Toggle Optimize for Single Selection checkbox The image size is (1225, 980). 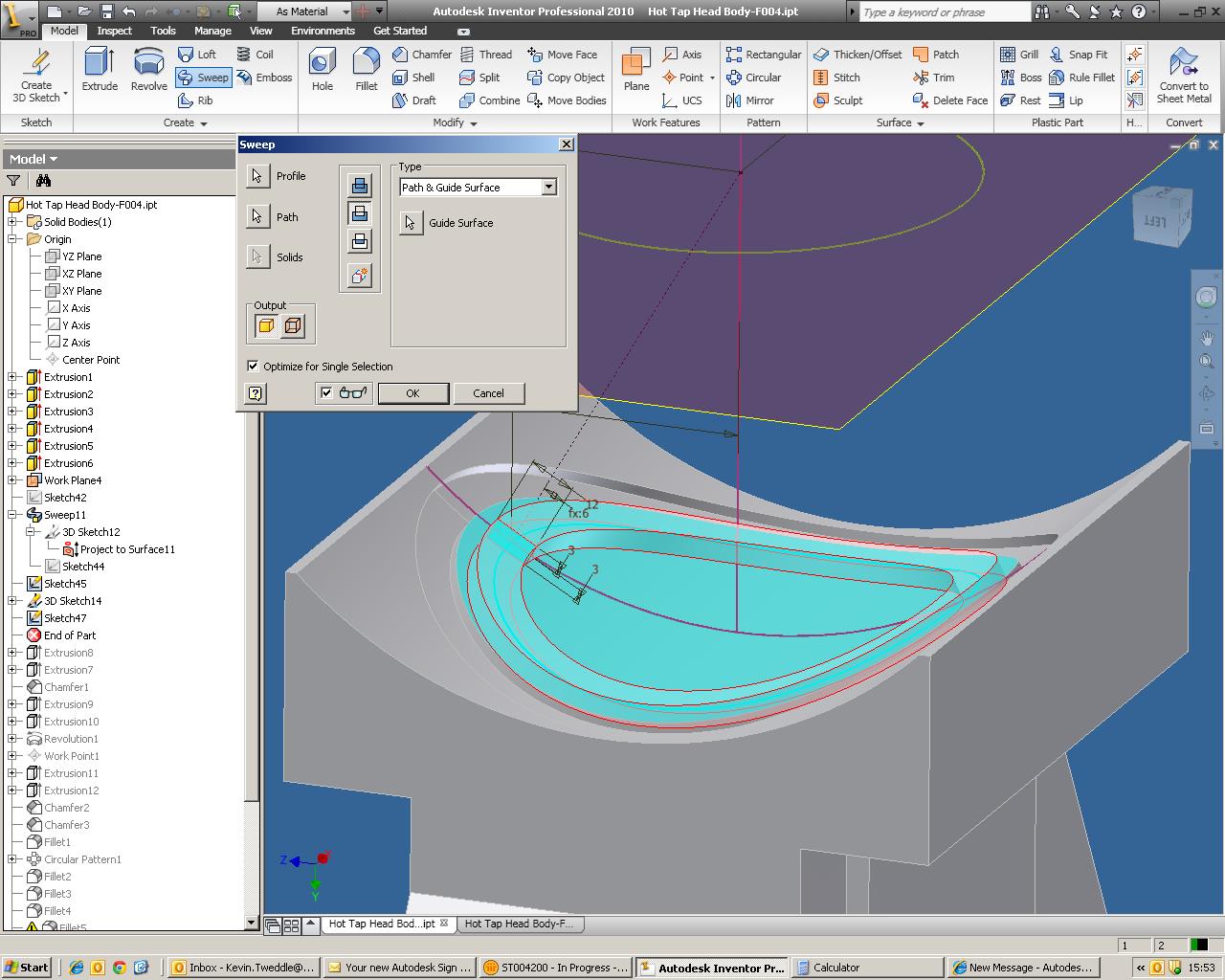pyautogui.click(x=253, y=366)
